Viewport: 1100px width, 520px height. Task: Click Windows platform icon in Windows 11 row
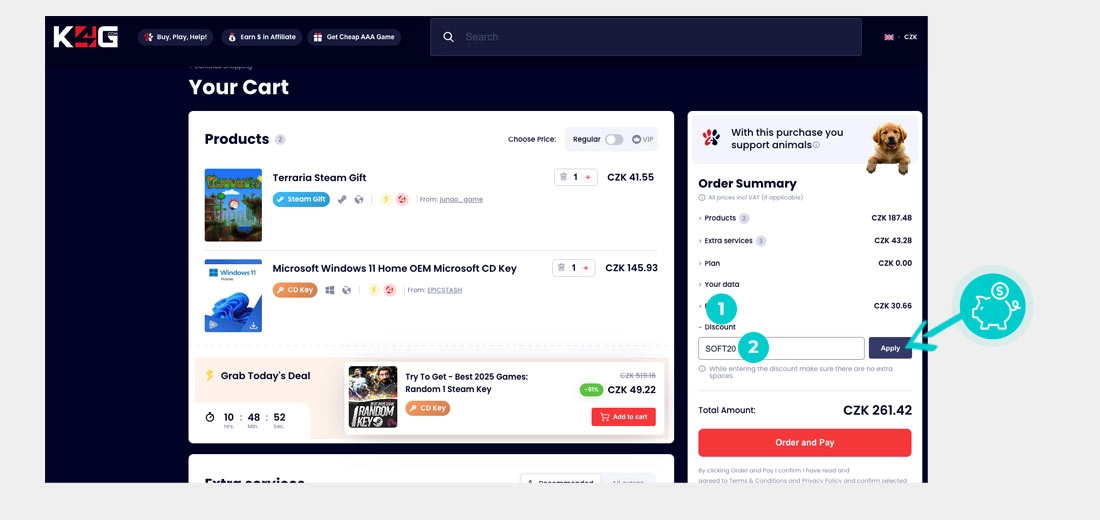tap(330, 290)
